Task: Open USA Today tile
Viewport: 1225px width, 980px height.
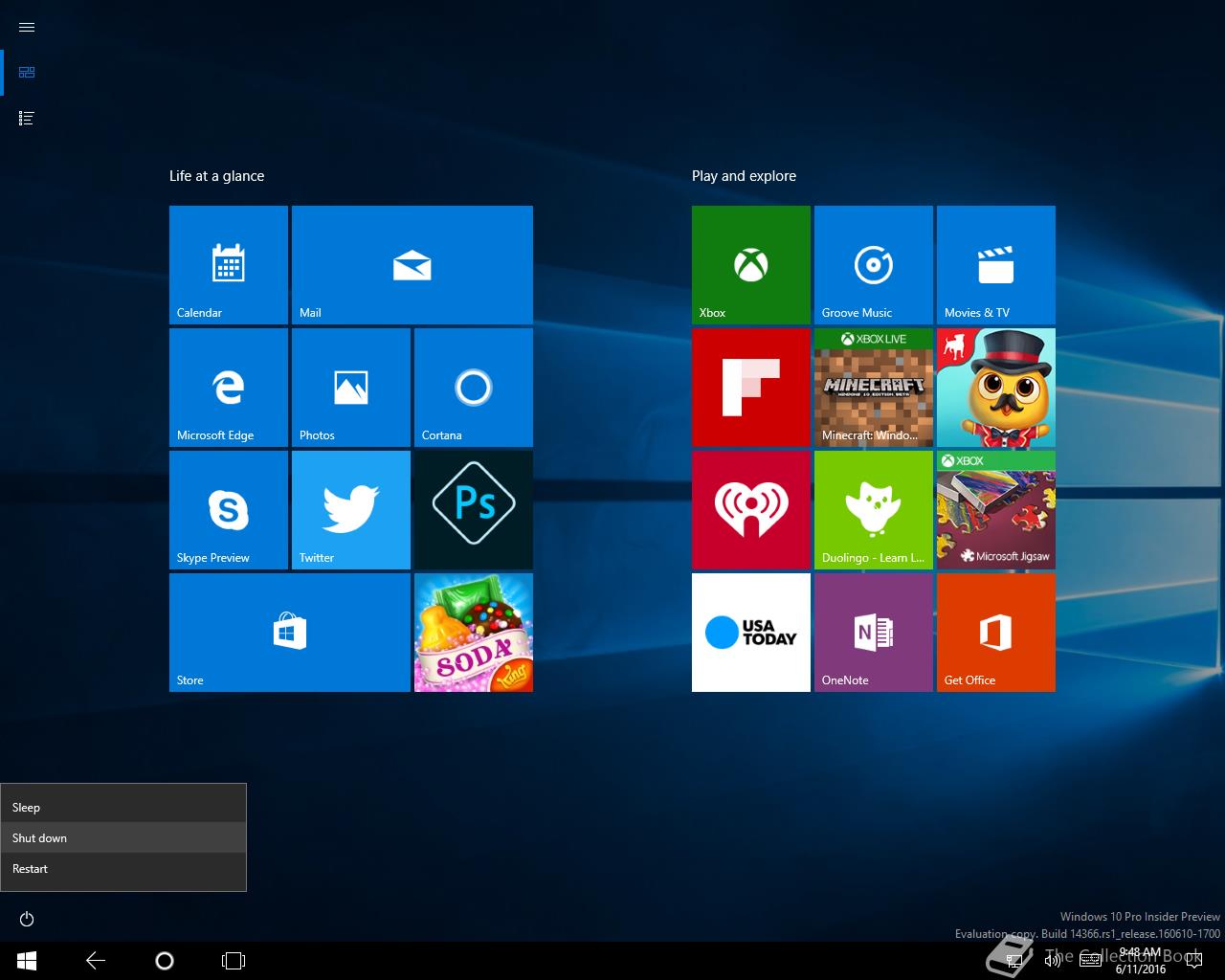Action: click(x=751, y=633)
